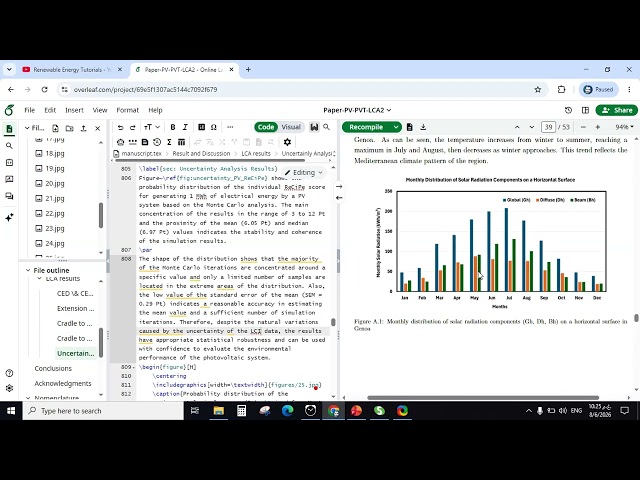Expand the project name Paper-PV-PVT-LCA2 menu
The image size is (640, 480).
(x=357, y=110)
